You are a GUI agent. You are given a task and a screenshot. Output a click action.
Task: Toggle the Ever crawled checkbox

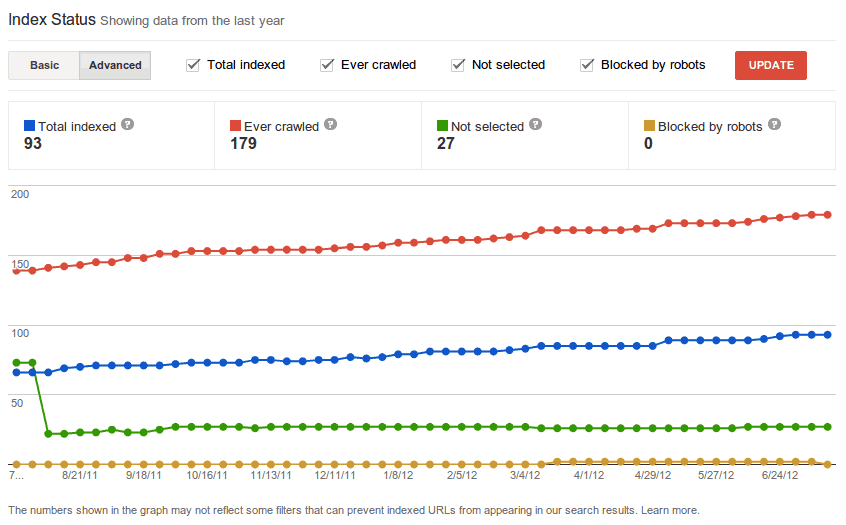coord(327,65)
